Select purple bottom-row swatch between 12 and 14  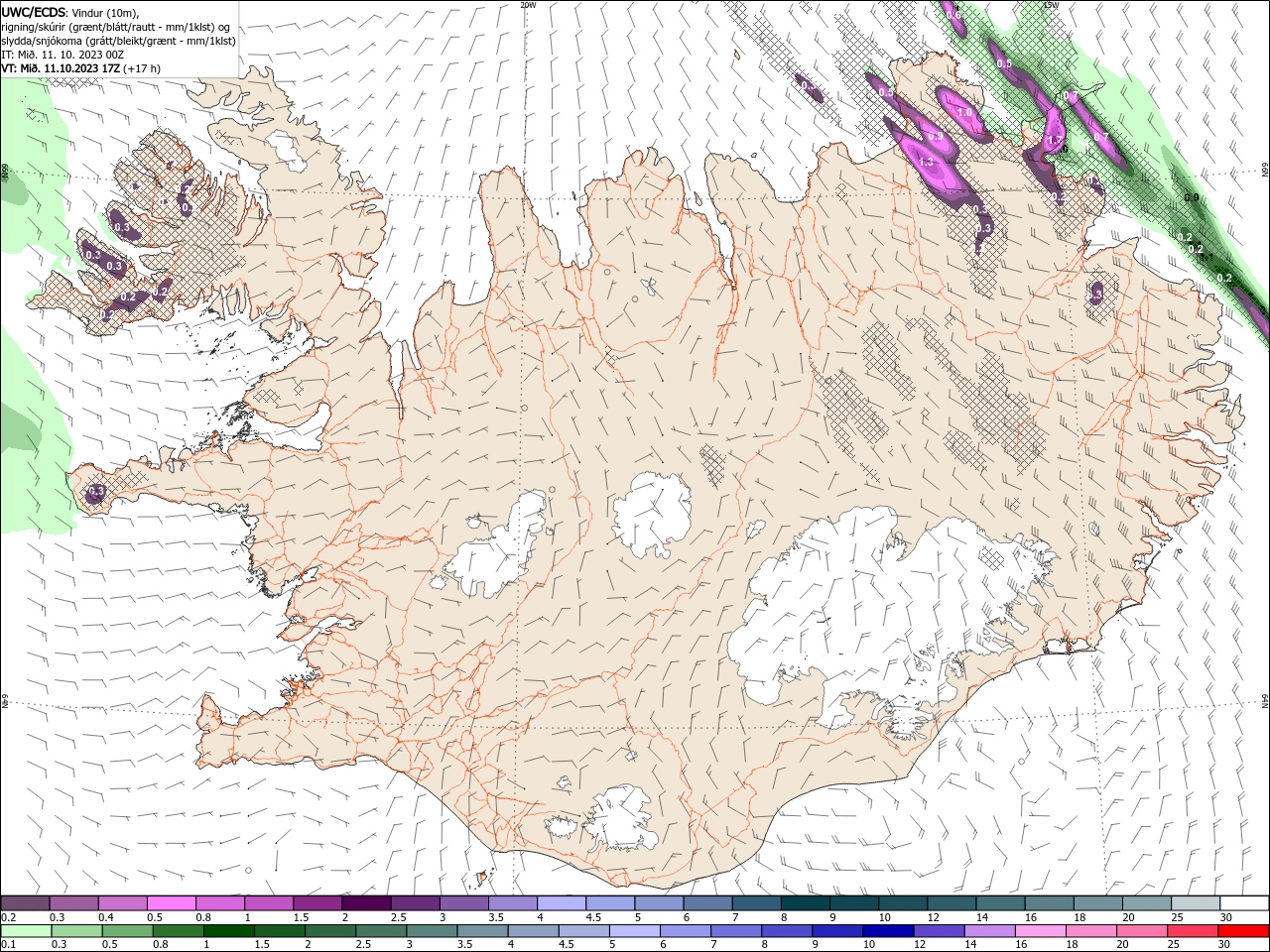click(939, 931)
